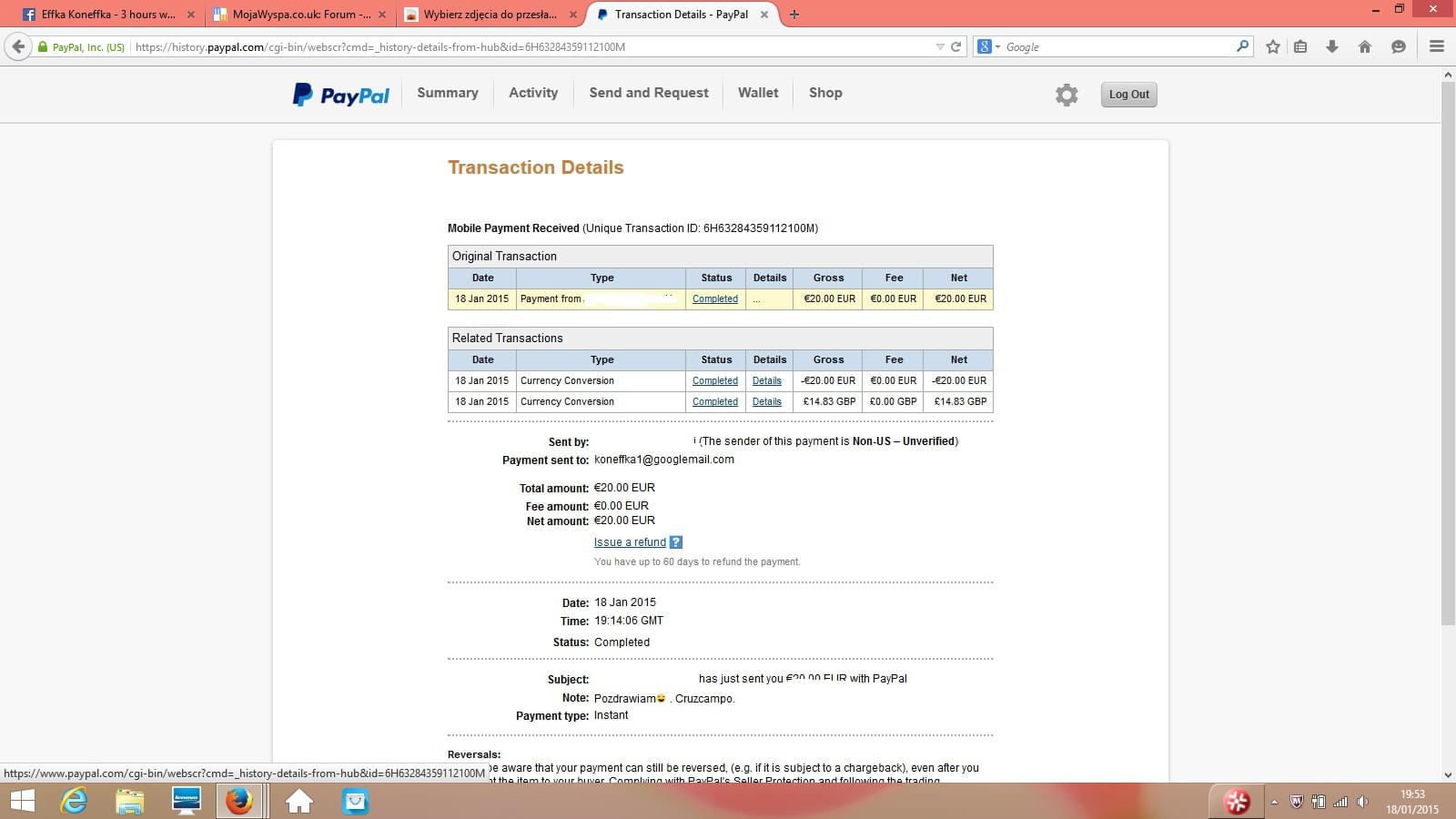Open Details link in £14.83 GBP row

pos(767,401)
